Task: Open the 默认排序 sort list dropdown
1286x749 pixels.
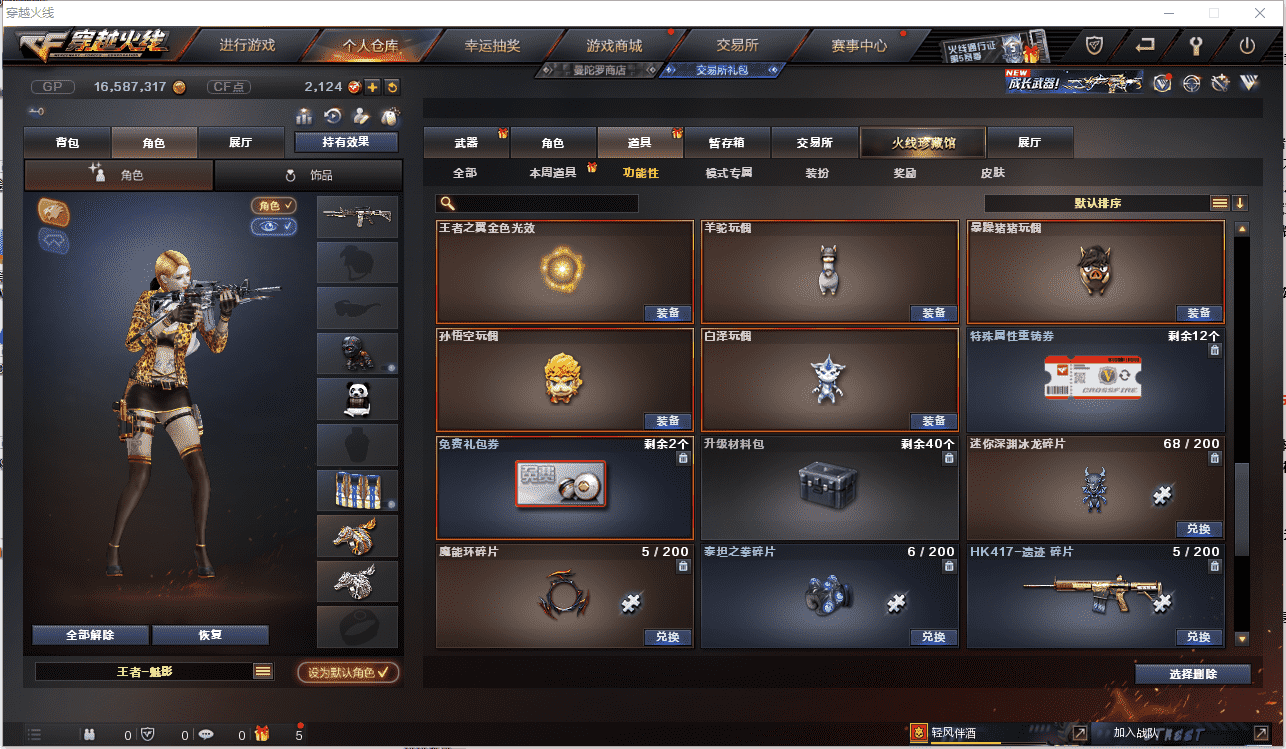Action: [x=1220, y=203]
